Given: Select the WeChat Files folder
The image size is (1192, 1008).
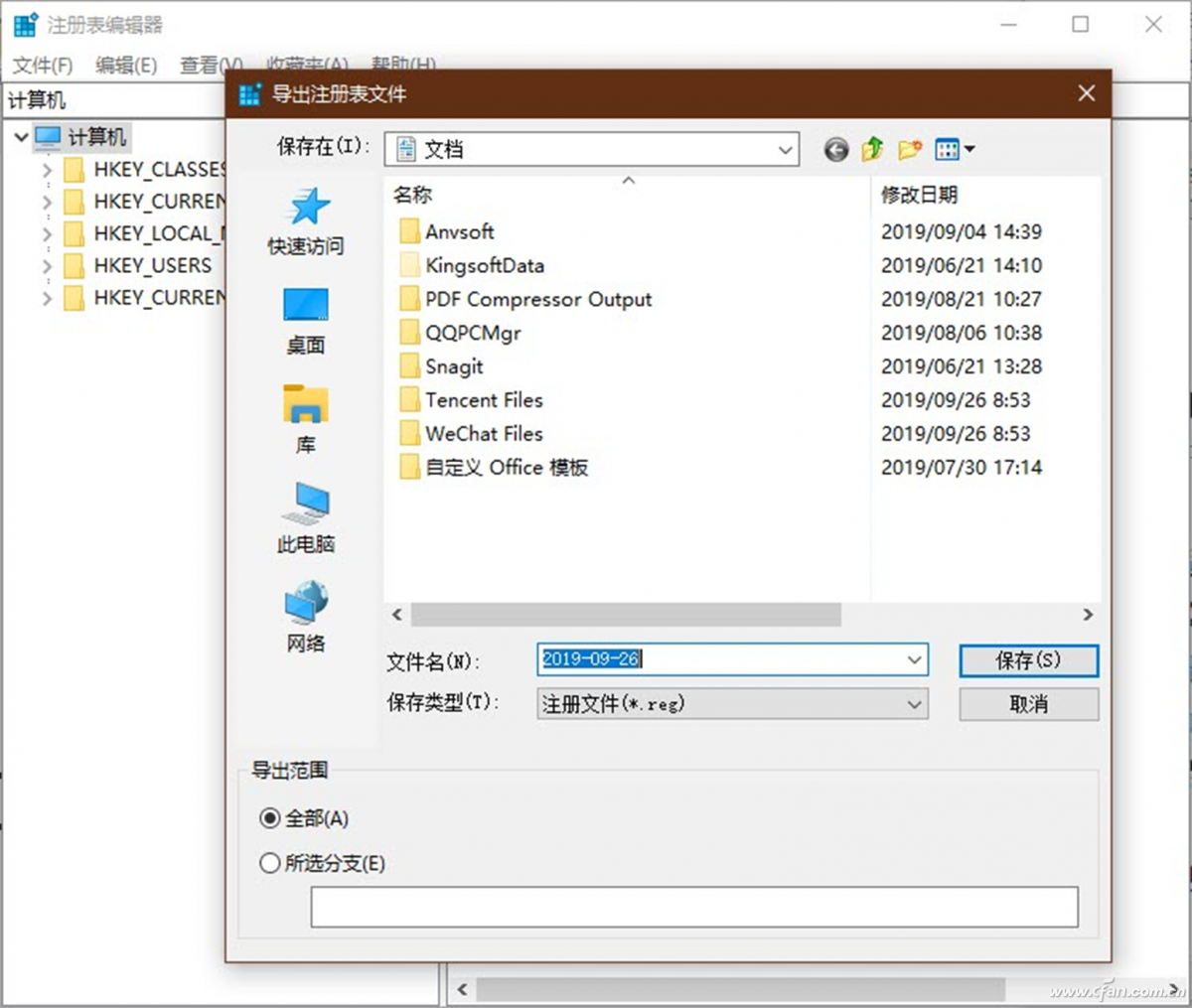Looking at the screenshot, I should pyautogui.click(x=472, y=434).
